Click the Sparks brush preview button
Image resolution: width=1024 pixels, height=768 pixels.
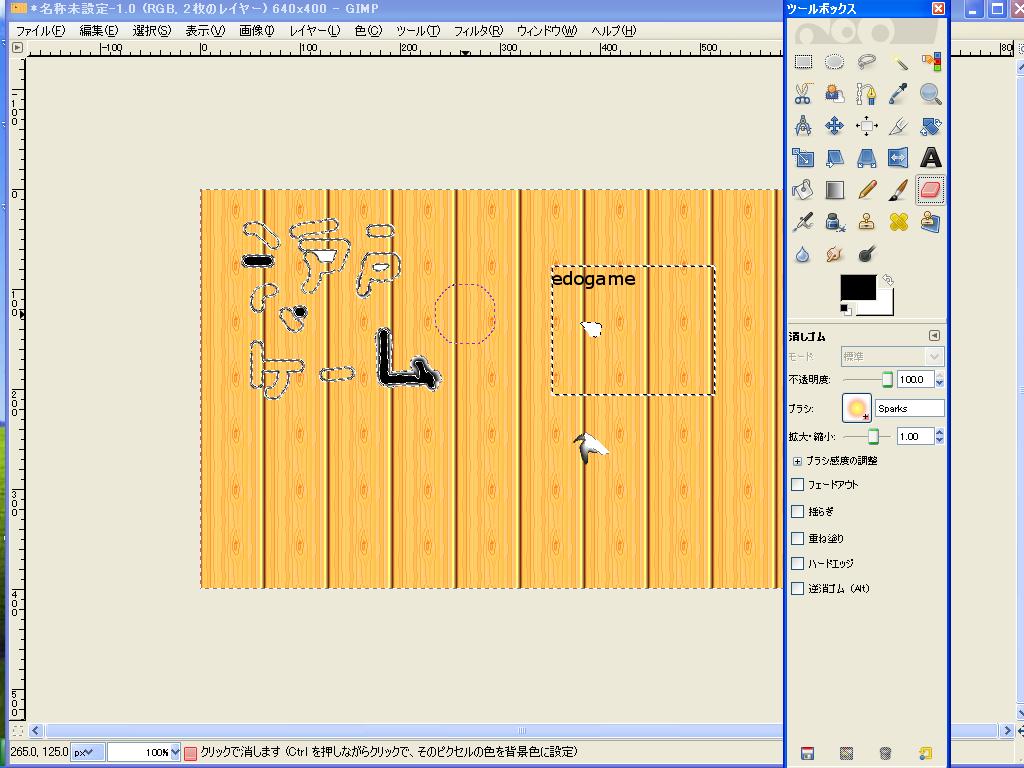(x=856, y=408)
